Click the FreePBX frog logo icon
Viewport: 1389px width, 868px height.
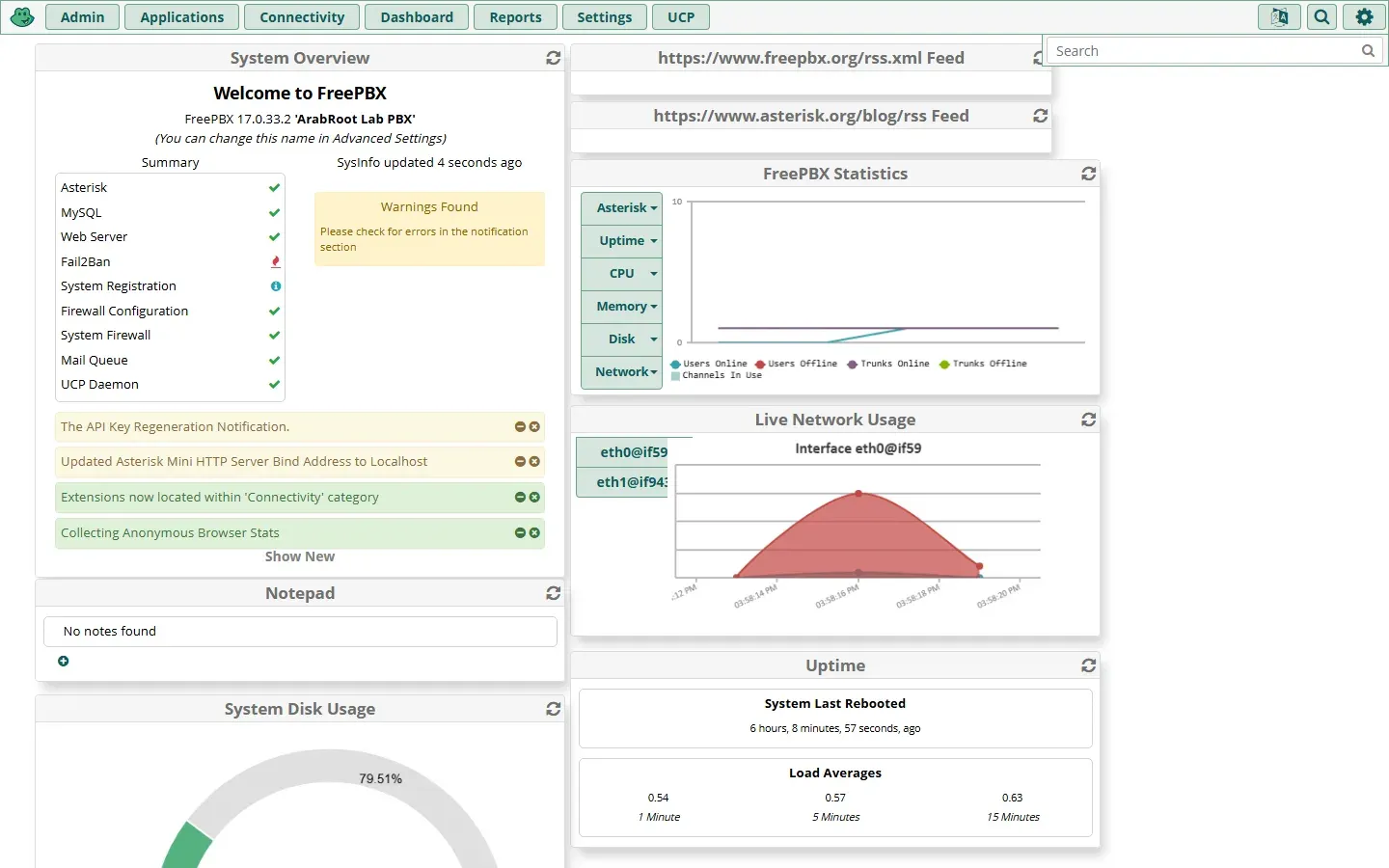tap(22, 16)
